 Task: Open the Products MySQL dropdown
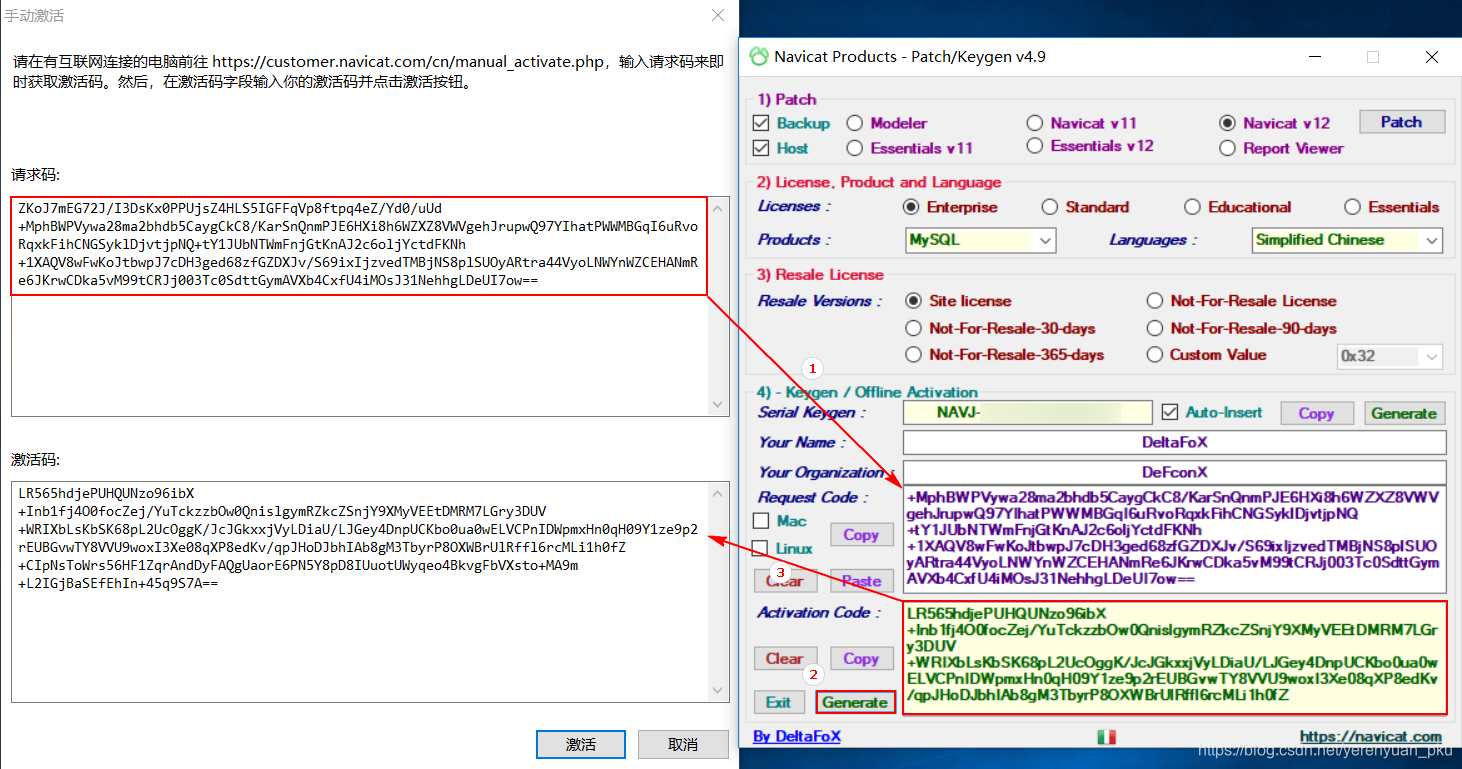tap(980, 240)
